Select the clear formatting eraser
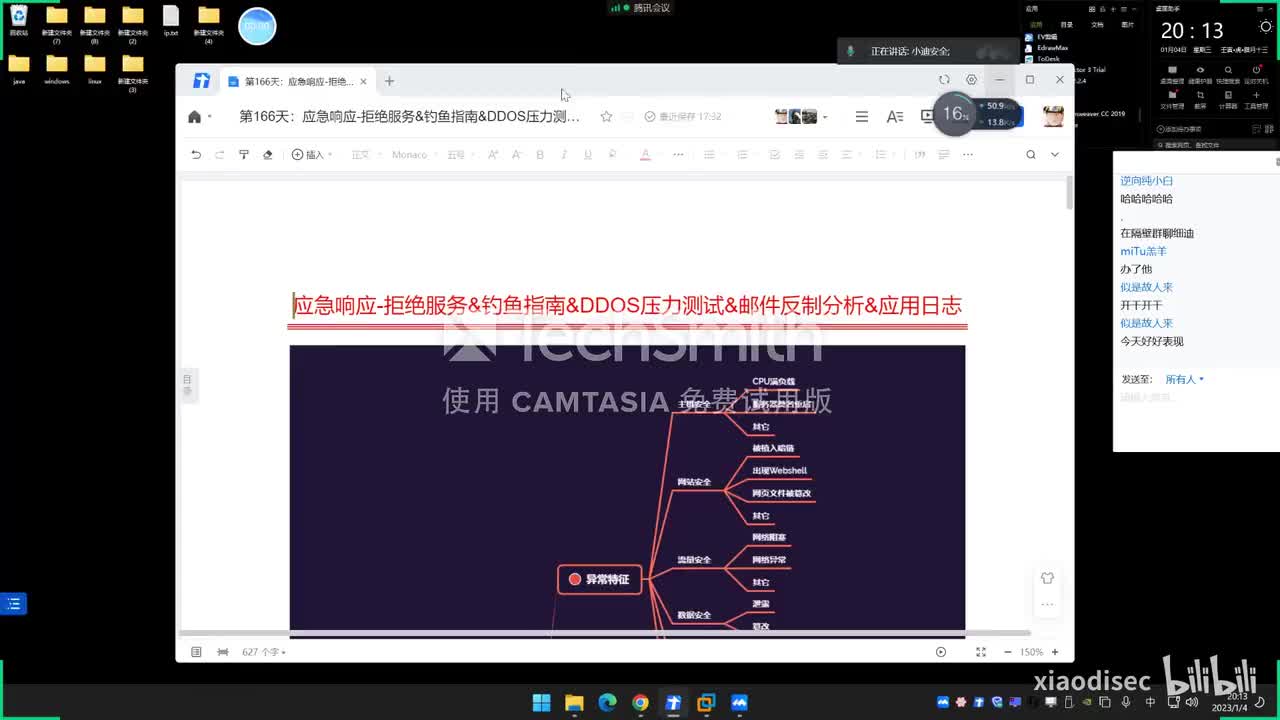Image resolution: width=1280 pixels, height=720 pixels. [x=267, y=155]
